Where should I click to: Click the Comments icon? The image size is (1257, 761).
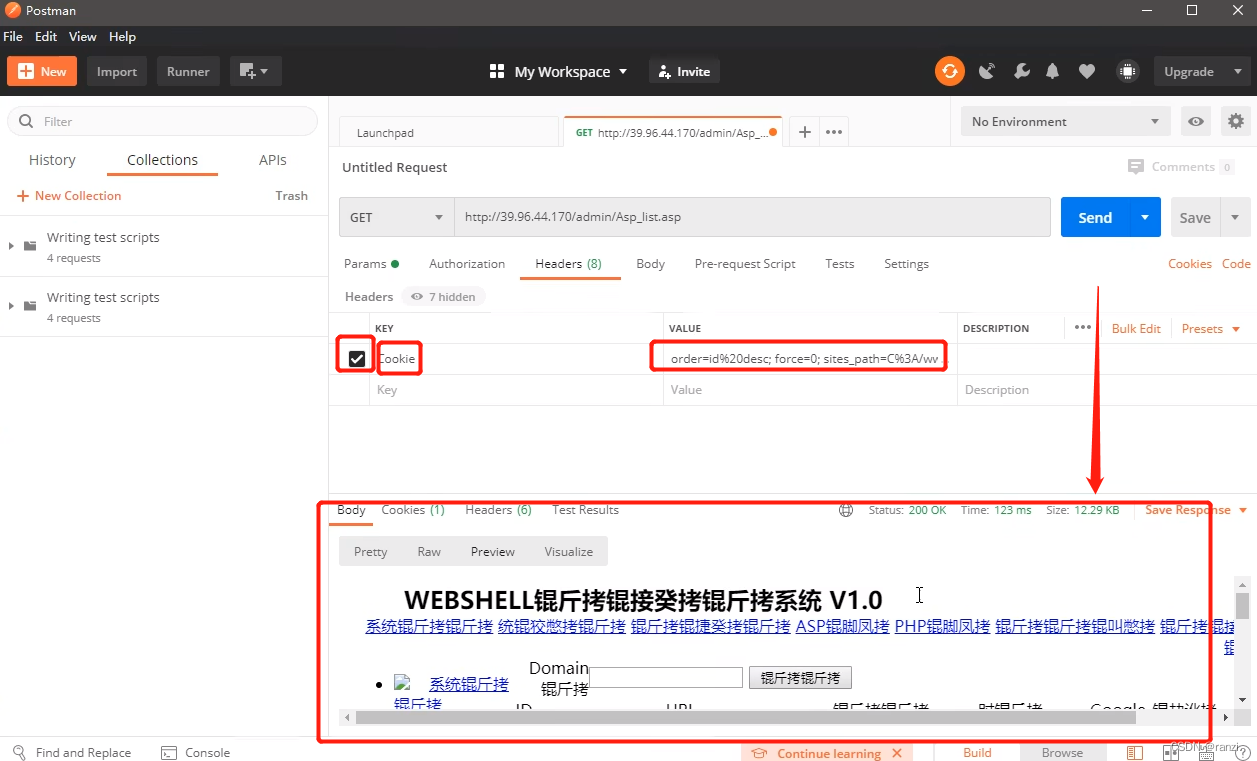(1135, 167)
